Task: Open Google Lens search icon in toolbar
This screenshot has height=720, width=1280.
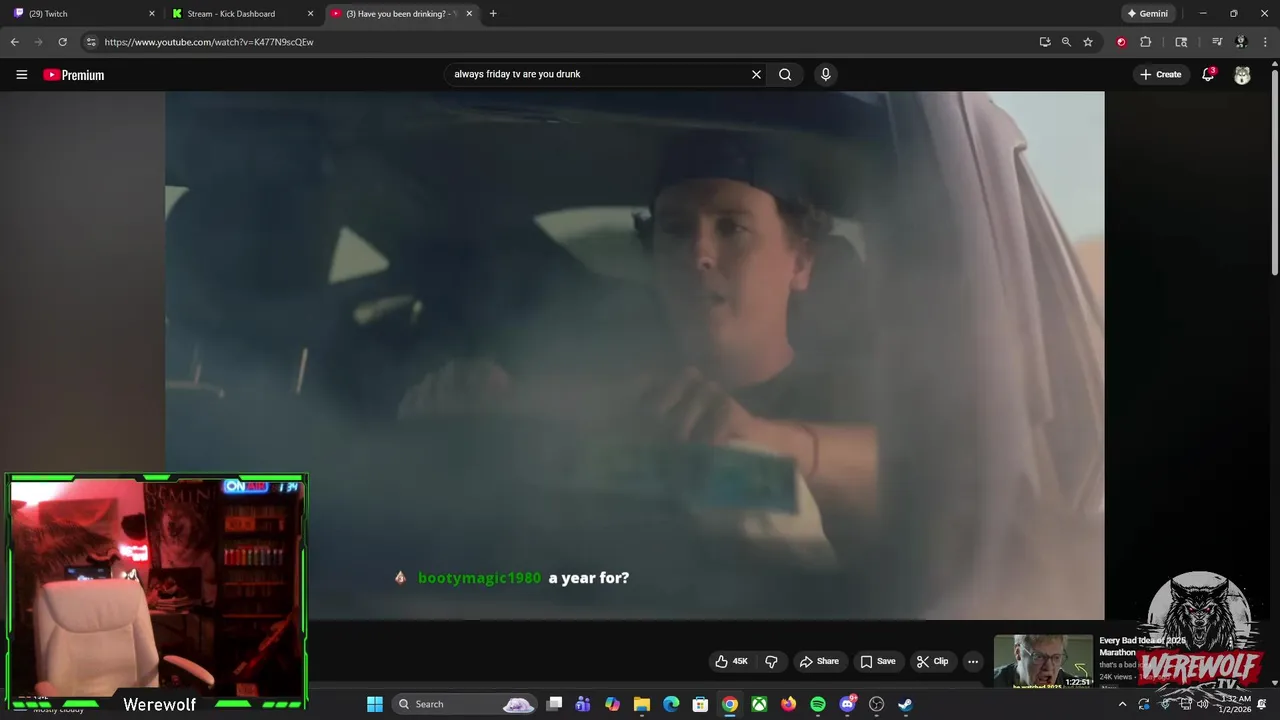Action: (1181, 42)
